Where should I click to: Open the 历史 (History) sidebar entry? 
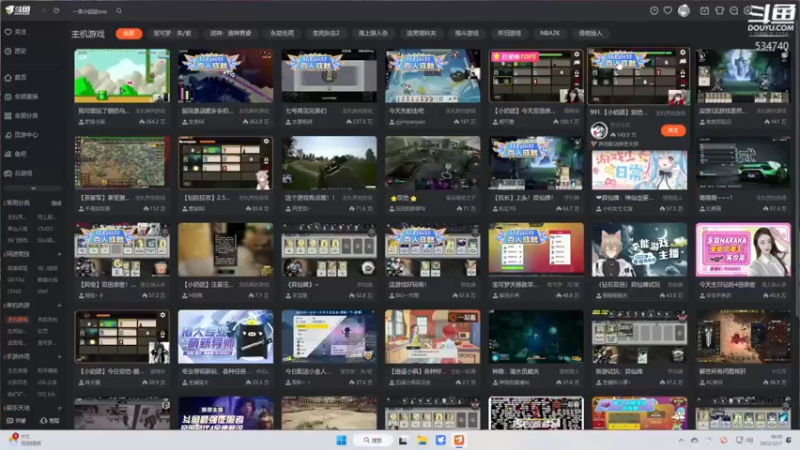point(16,52)
